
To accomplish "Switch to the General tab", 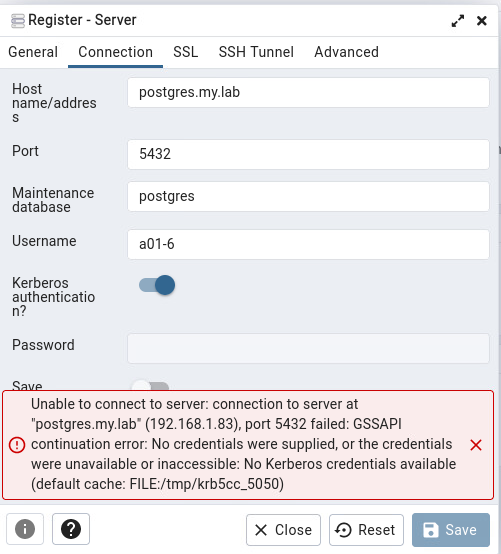I will (33, 52).
